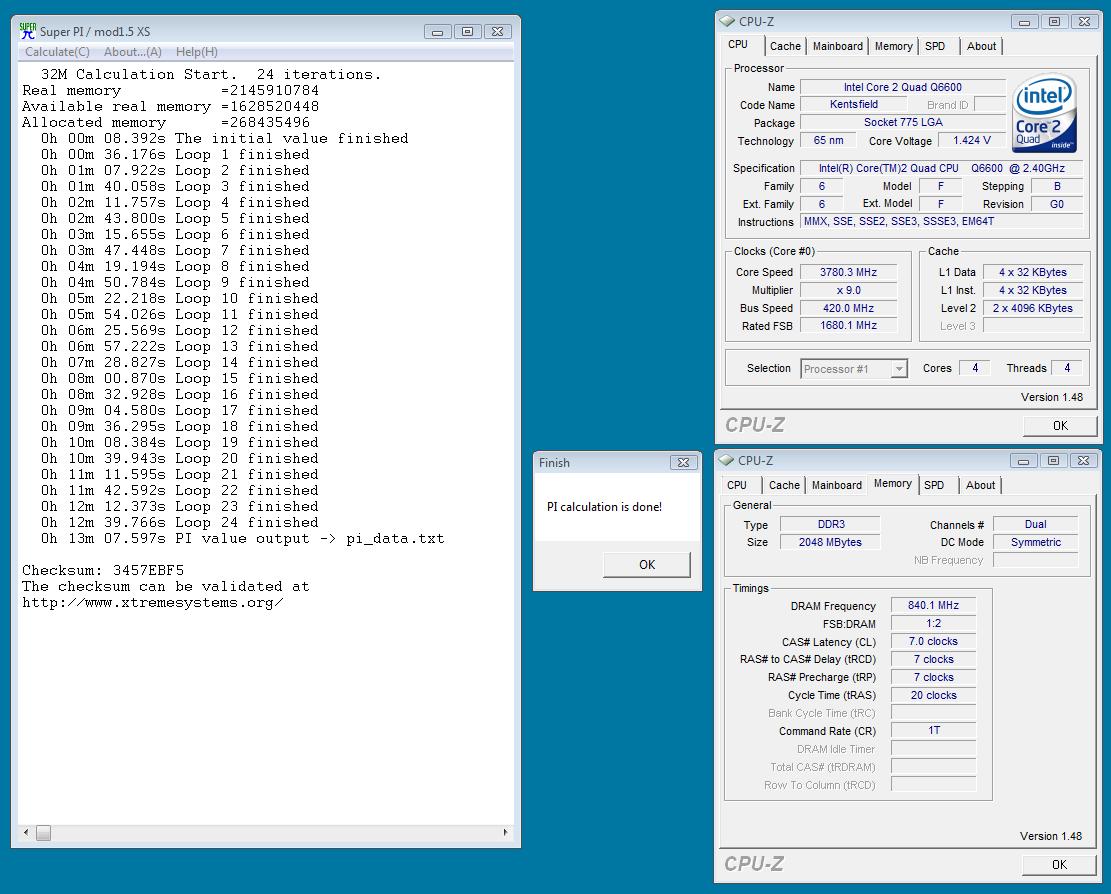Click the Threads count field showing 4
Viewport: 1111px width, 894px height.
click(1067, 368)
